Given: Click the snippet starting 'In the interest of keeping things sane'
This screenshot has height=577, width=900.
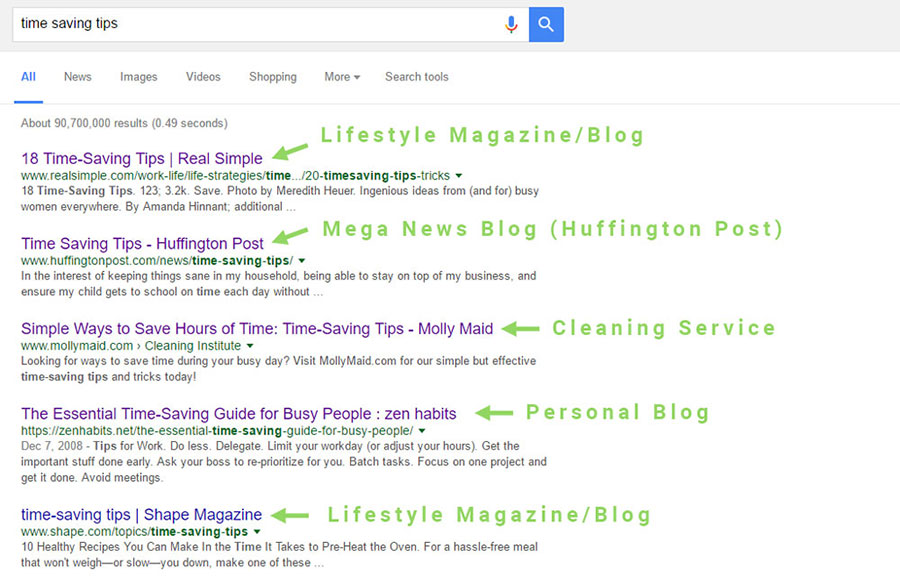Looking at the screenshot, I should click(x=278, y=284).
